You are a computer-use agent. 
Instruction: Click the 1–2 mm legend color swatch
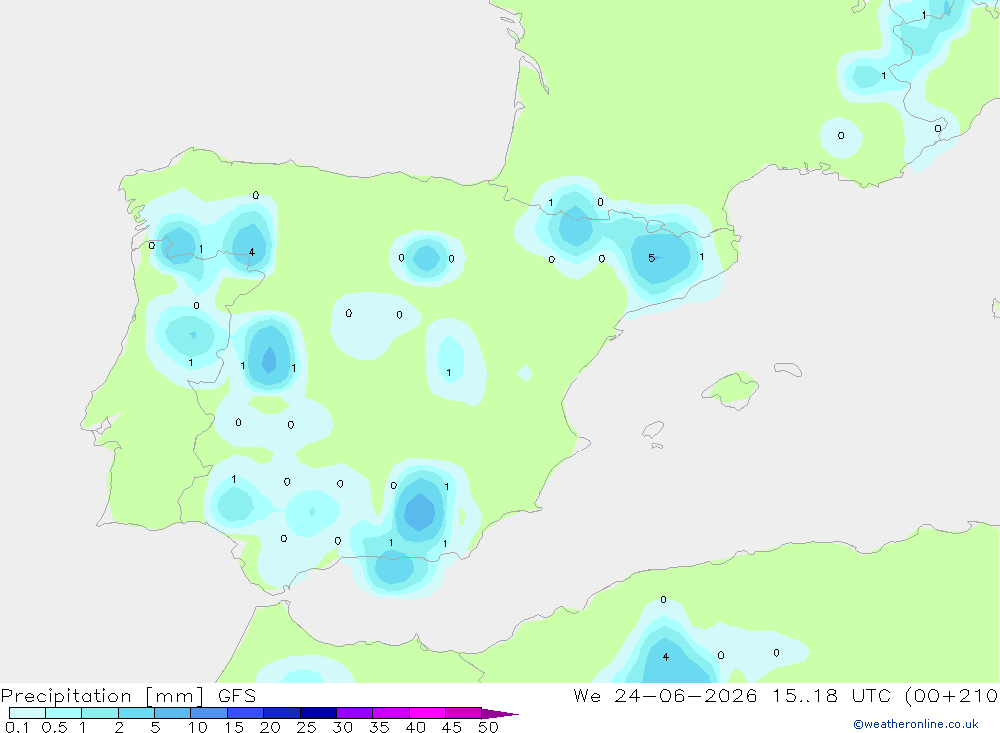click(99, 713)
